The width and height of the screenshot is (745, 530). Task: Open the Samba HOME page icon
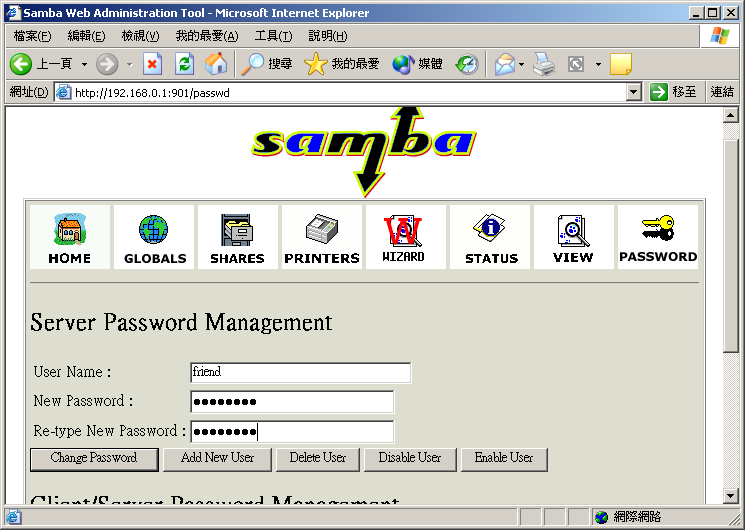click(x=69, y=238)
